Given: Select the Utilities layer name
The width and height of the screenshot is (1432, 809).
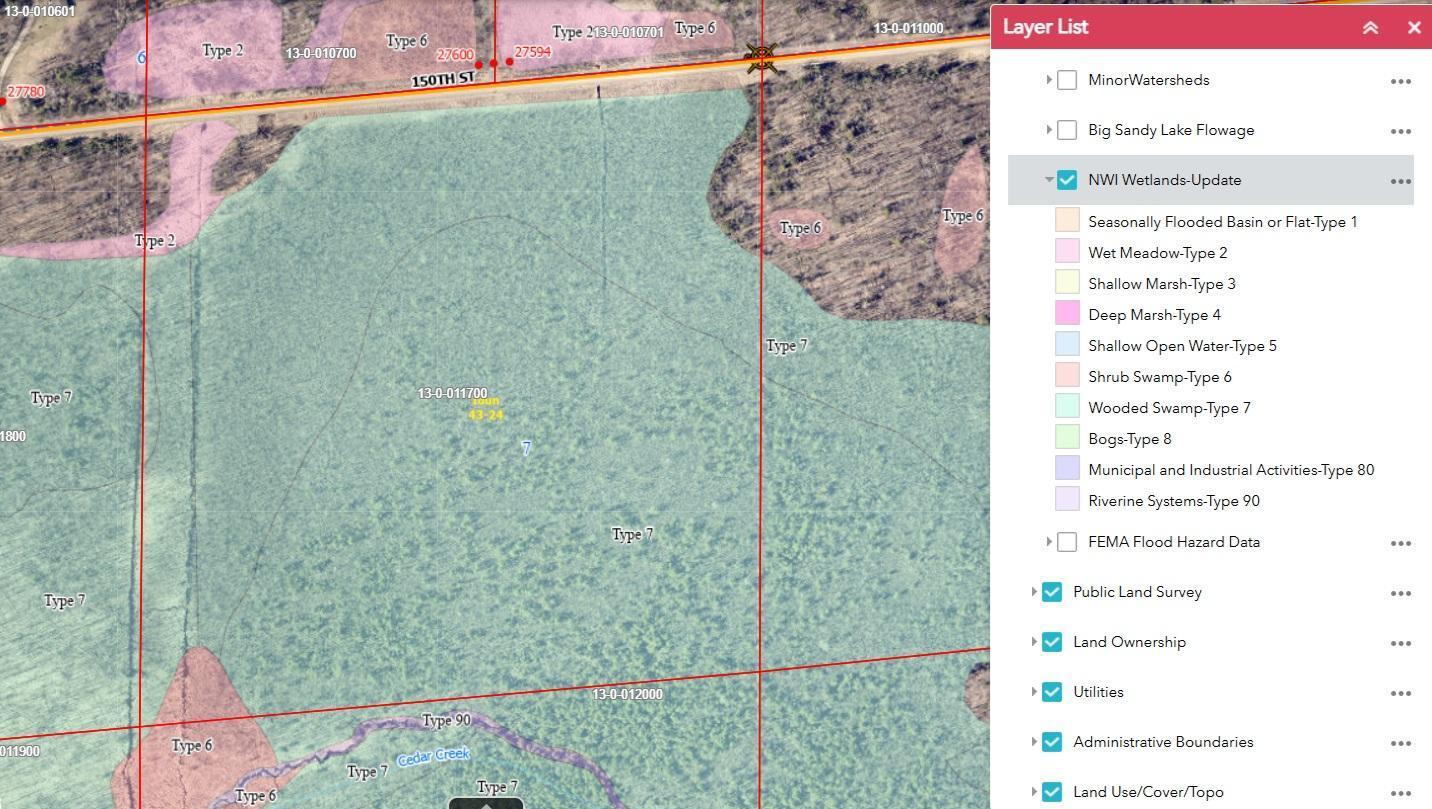Looking at the screenshot, I should (1098, 692).
